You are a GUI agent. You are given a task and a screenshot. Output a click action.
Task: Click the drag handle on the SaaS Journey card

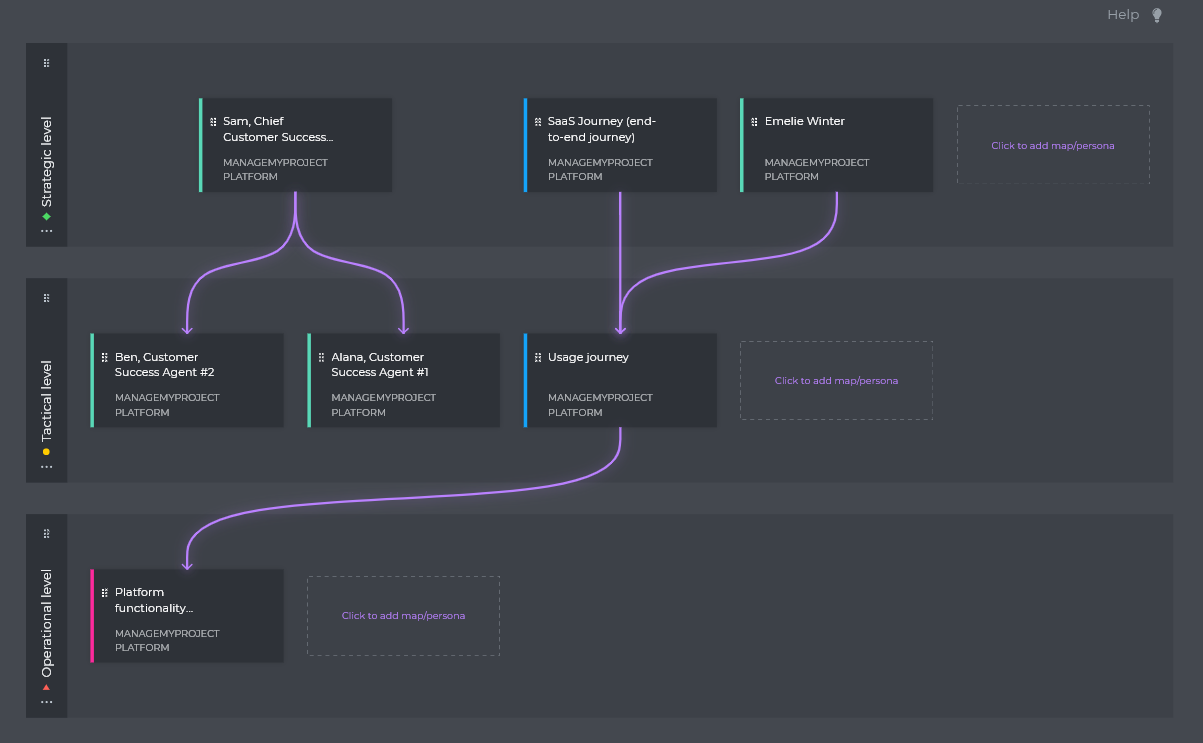[x=537, y=122]
